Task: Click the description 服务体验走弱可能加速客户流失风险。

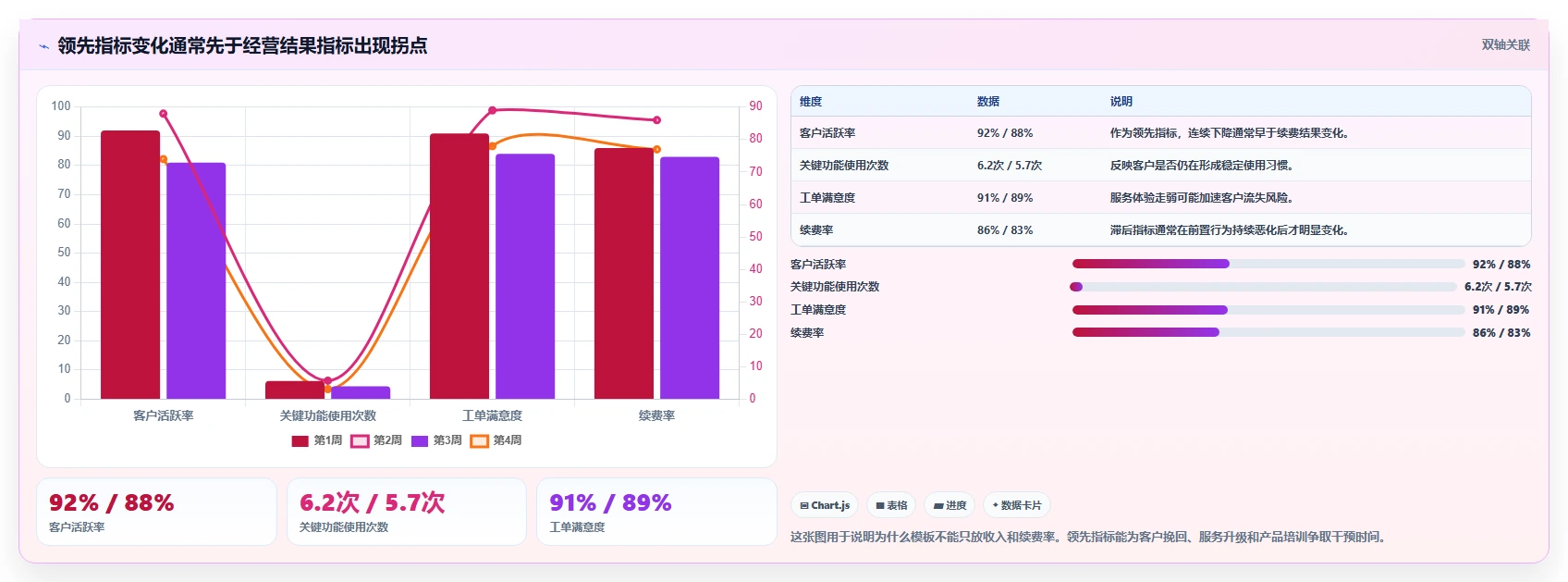Action: coord(1203,198)
